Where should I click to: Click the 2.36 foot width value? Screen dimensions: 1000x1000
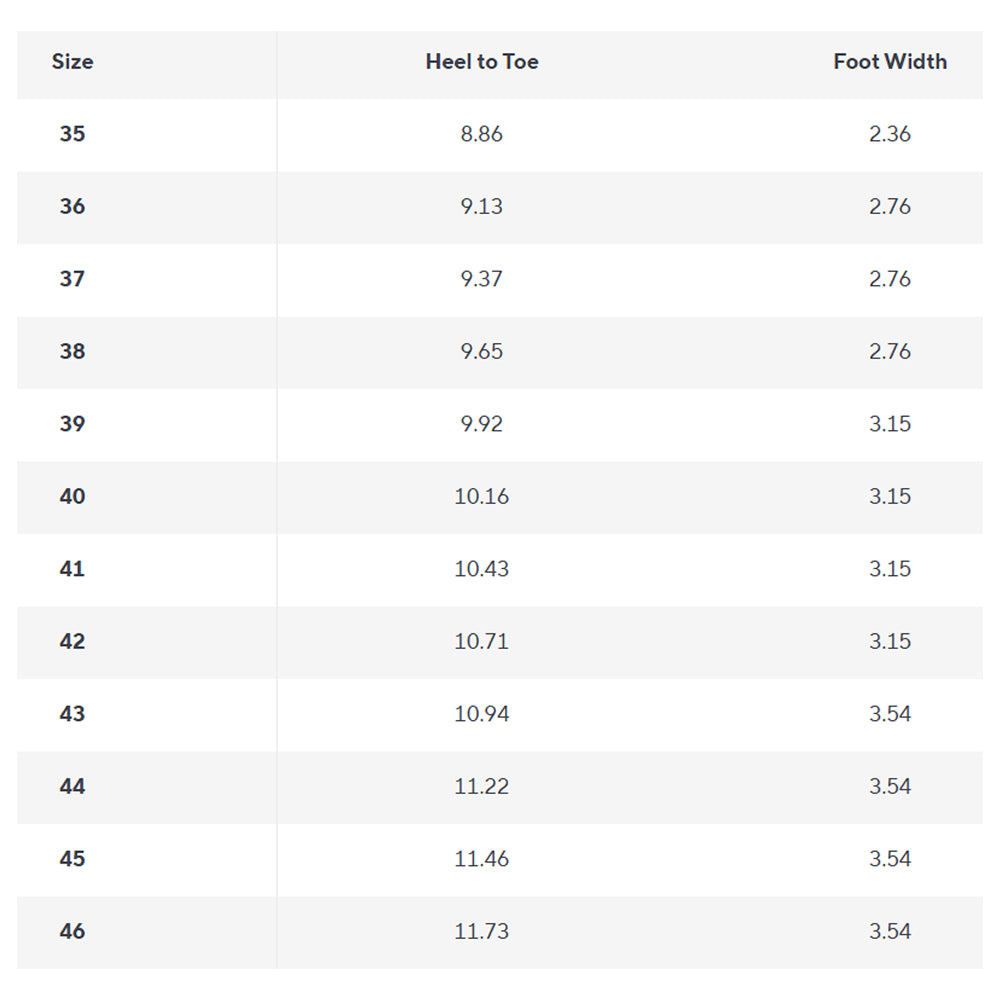point(890,134)
